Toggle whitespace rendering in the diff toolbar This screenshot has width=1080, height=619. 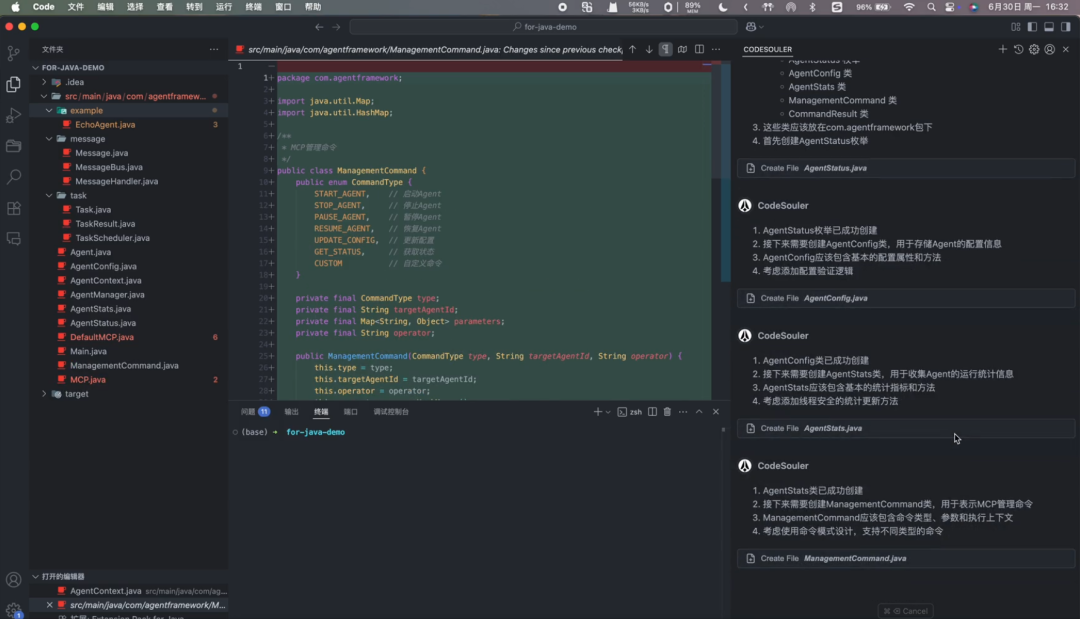(x=664, y=48)
